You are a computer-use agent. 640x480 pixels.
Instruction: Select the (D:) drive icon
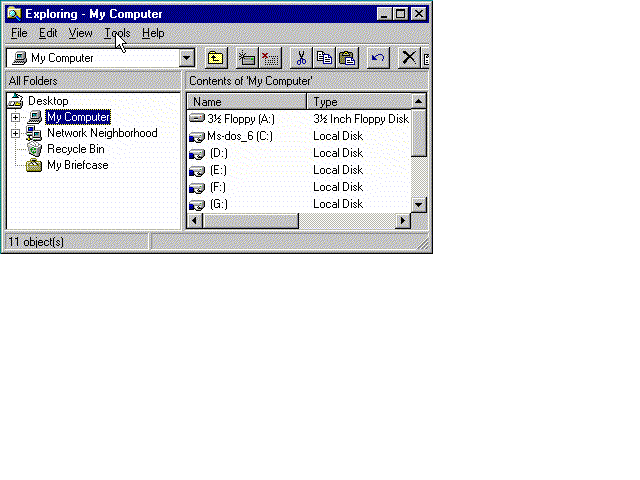[197, 153]
